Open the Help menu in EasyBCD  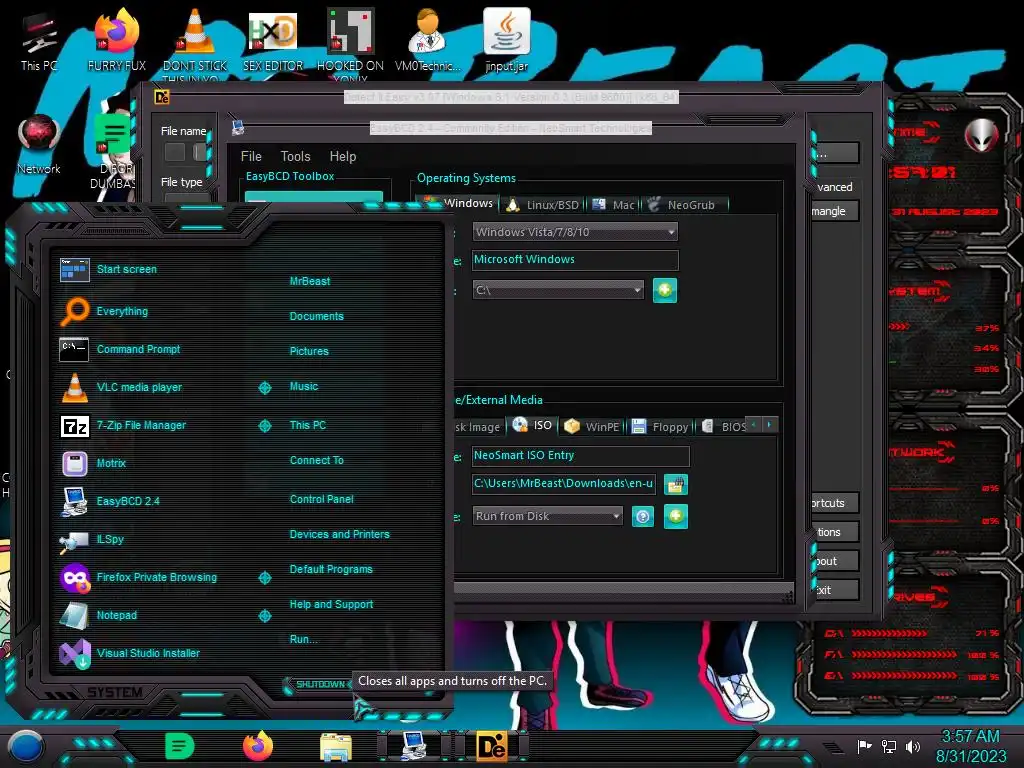point(343,156)
